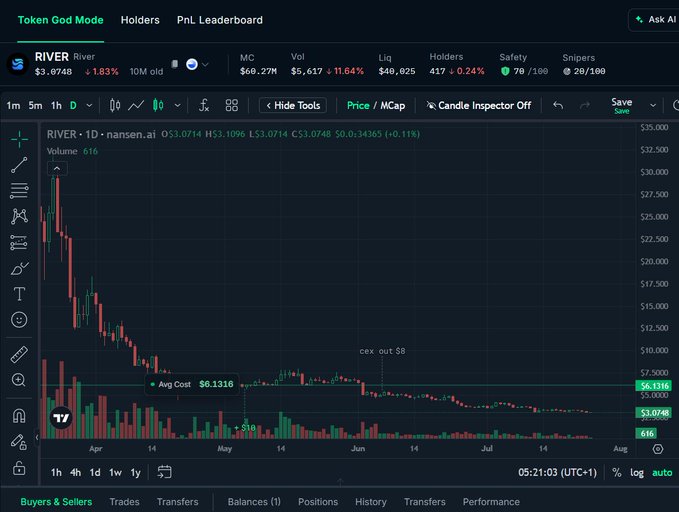The height and width of the screenshot is (512, 679).
Task: Click the blue chain network icon
Action: pyautogui.click(x=192, y=64)
